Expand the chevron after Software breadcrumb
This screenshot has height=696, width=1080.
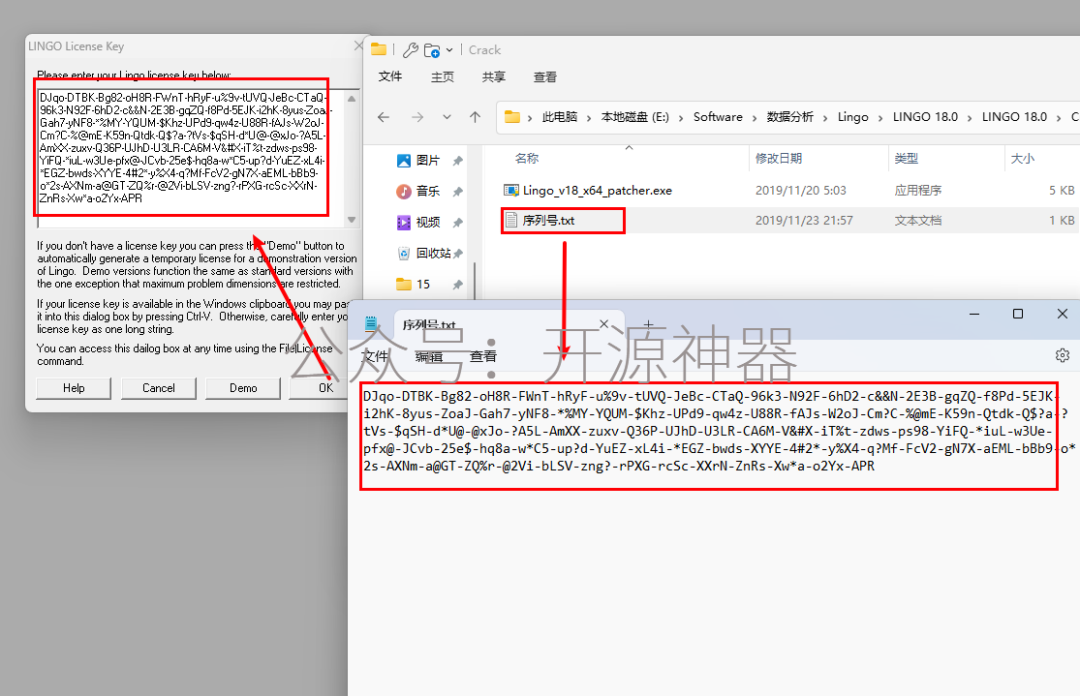tap(754, 118)
